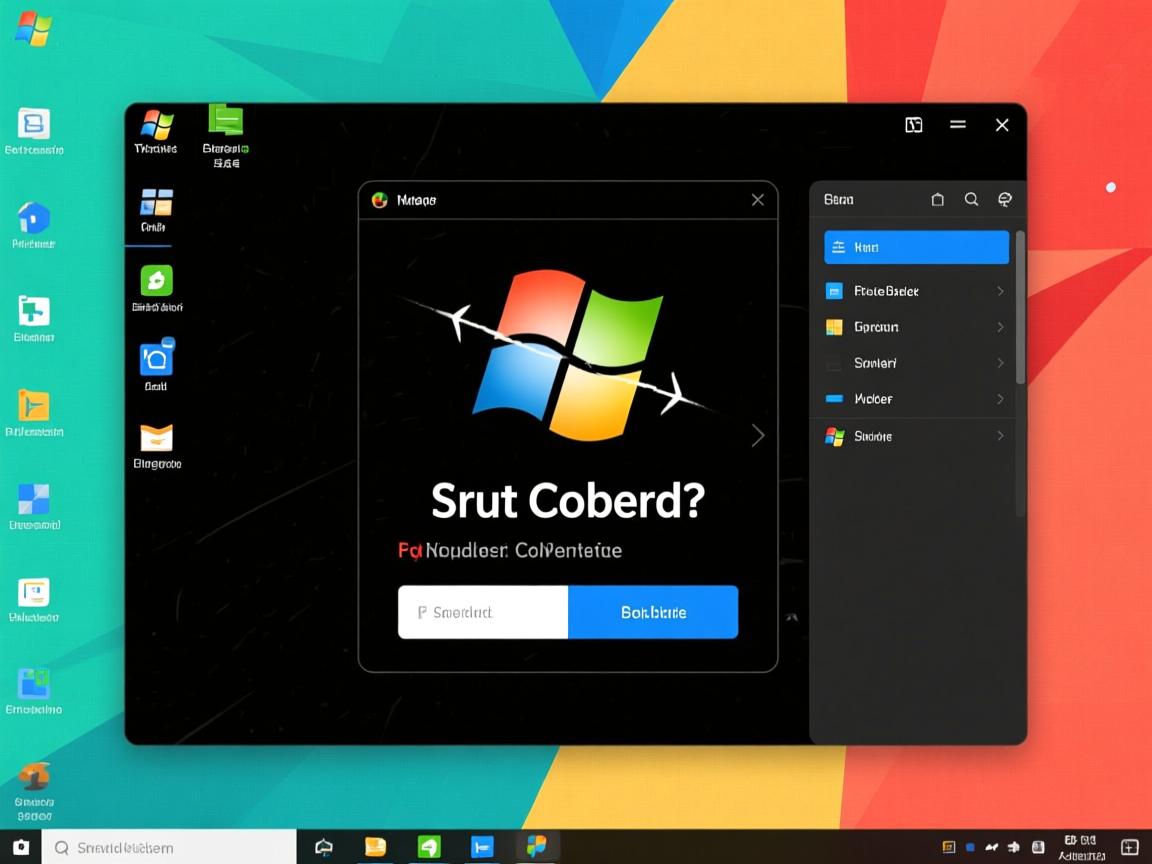
Task: Click the taskbar search box
Action: point(170,847)
